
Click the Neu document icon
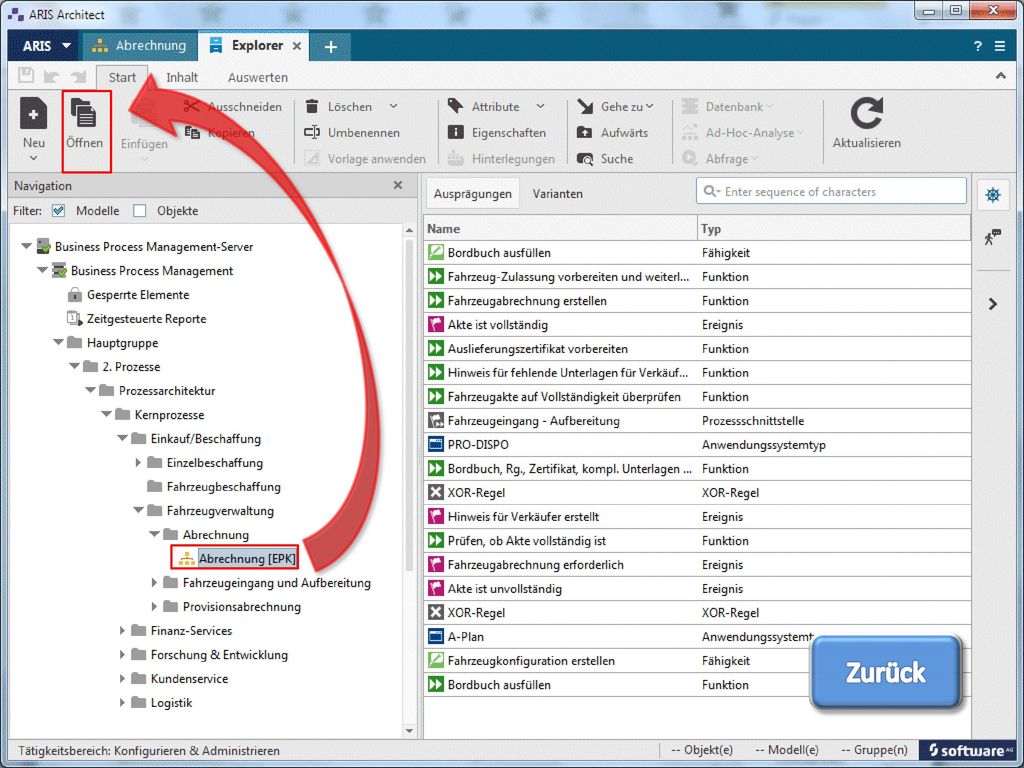pos(33,113)
